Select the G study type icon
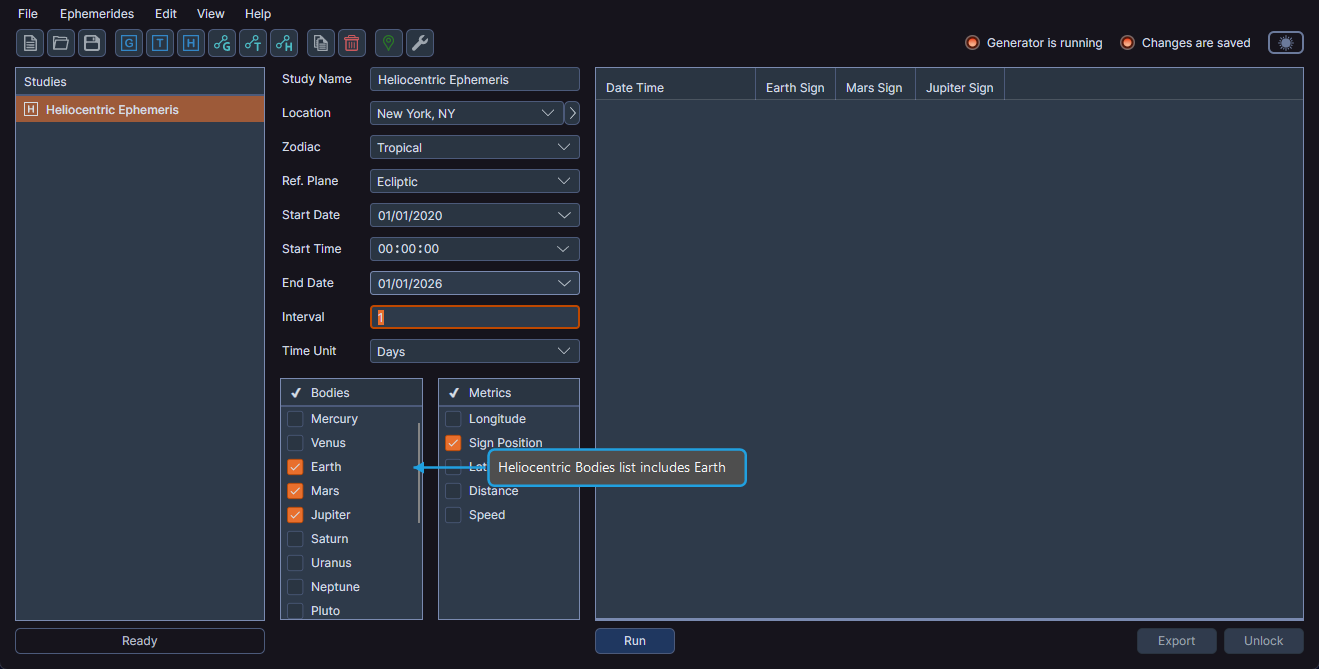This screenshot has width=1319, height=669. point(128,43)
